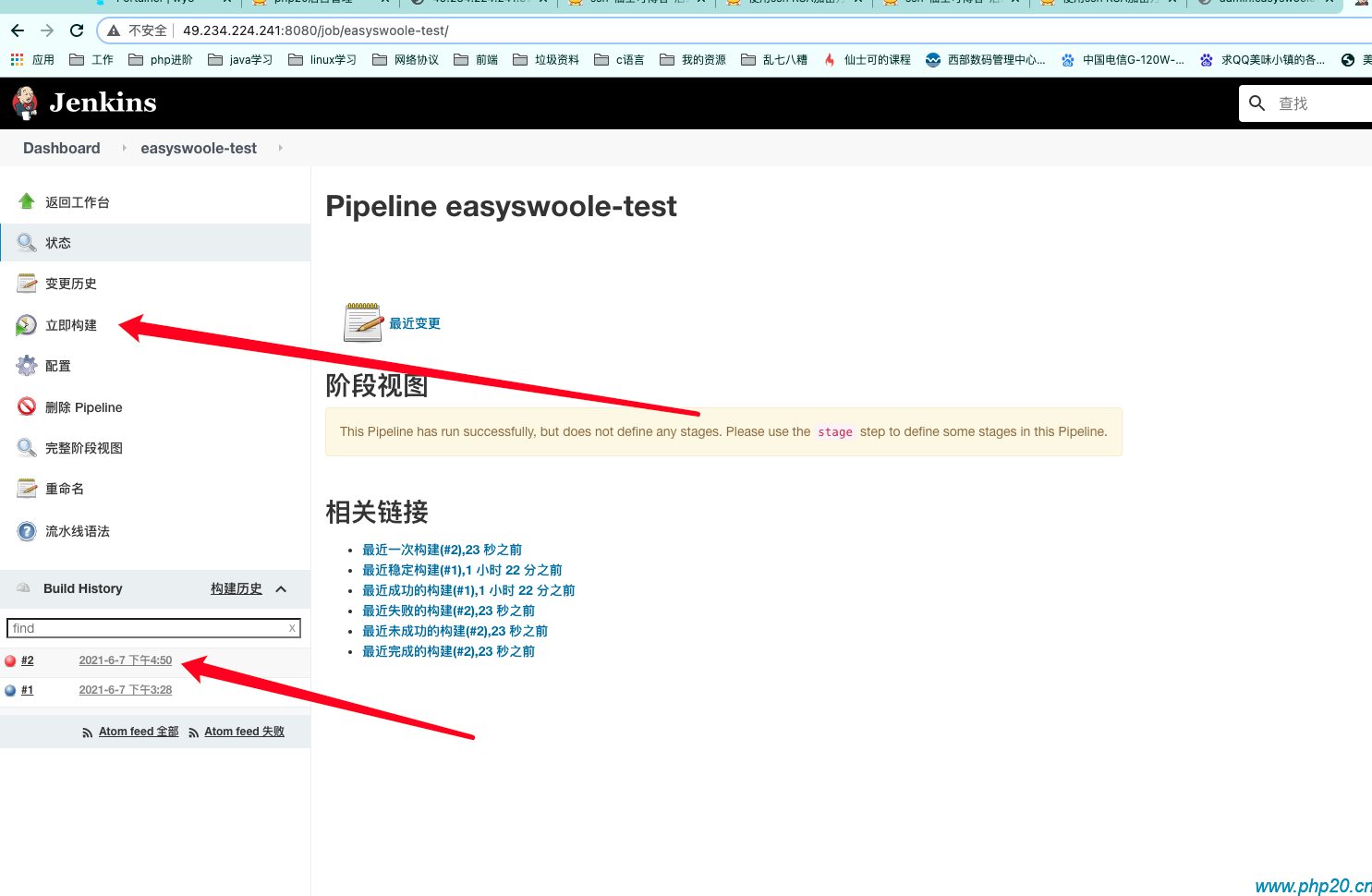
Task: Expand the Dashboard breadcrumb arrow
Action: (x=124, y=148)
